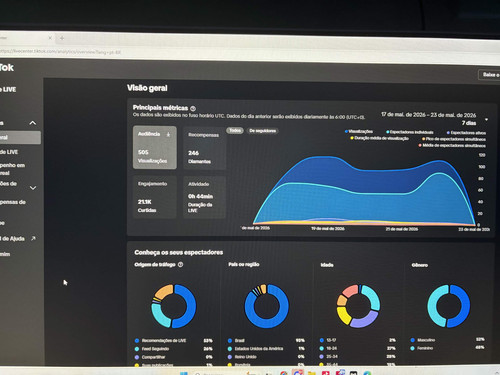Click the Idade donut chart
The width and height of the screenshot is (500, 375).
point(358,306)
